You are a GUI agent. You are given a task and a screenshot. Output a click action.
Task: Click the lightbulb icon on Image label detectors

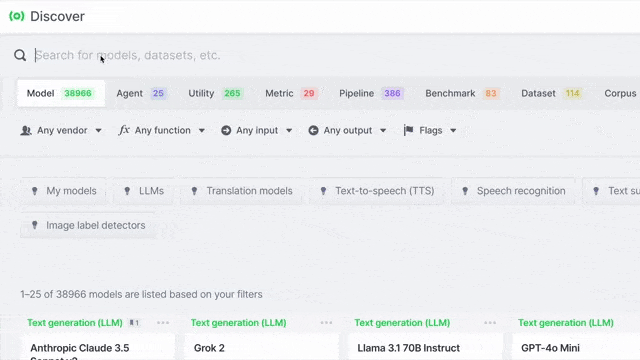[35, 225]
